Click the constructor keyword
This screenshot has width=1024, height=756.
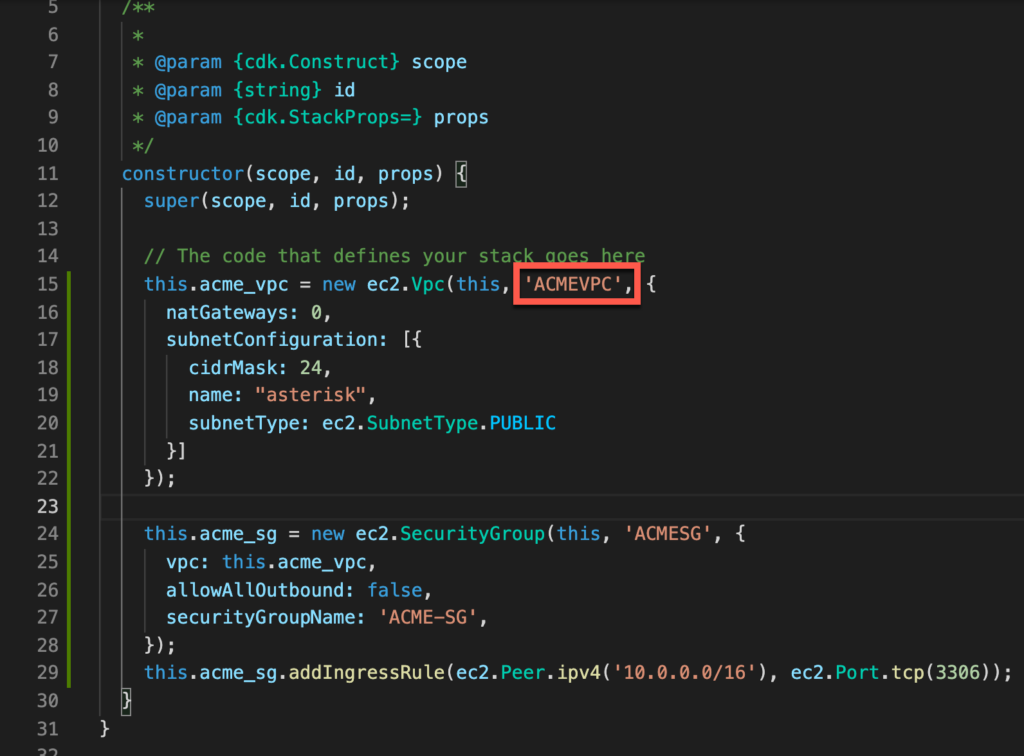point(183,174)
